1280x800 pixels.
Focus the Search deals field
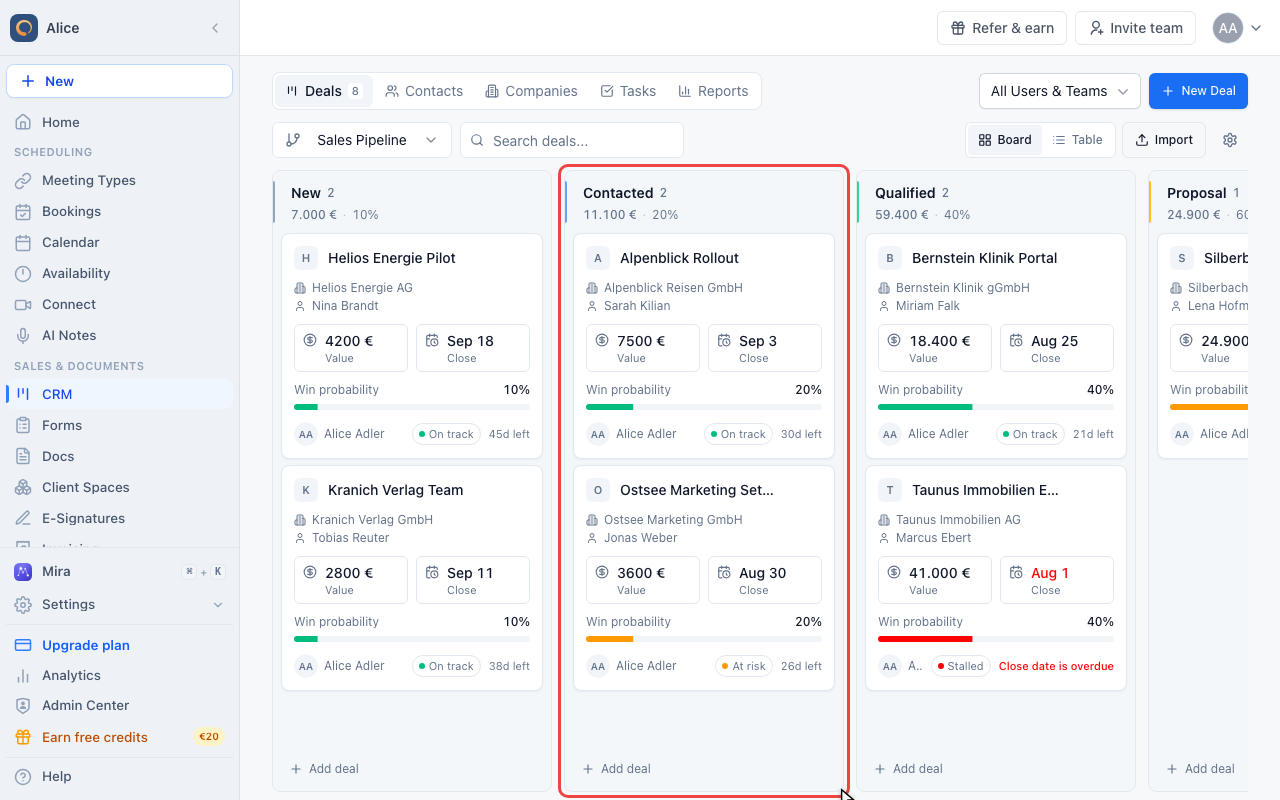click(x=572, y=140)
